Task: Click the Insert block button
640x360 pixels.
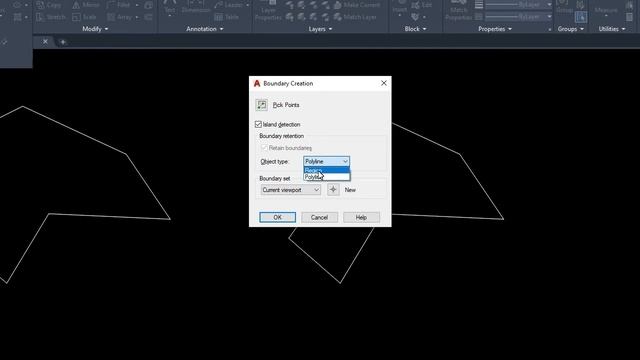Action: 400,6
